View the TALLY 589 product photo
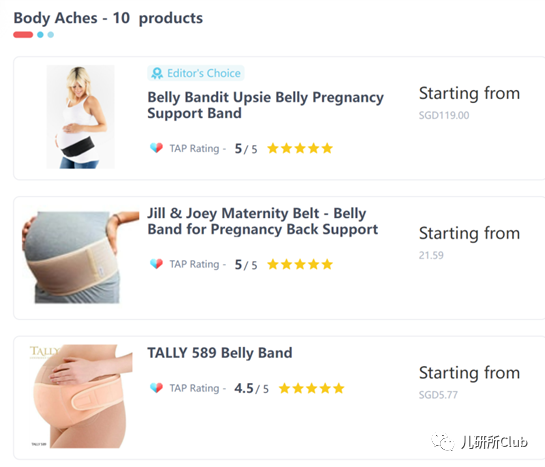Viewport: 545px width, 467px height. [x=81, y=396]
